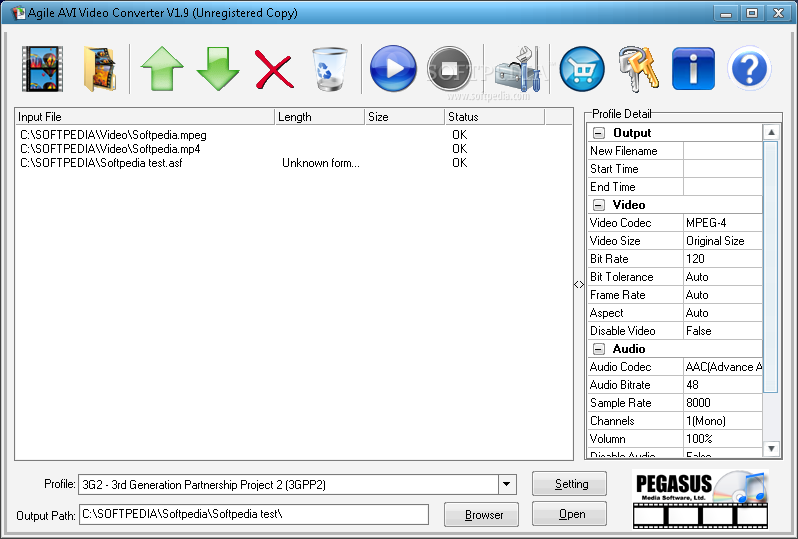Click the Pegasus Media Software logo
The width and height of the screenshot is (798, 539).
(700, 498)
